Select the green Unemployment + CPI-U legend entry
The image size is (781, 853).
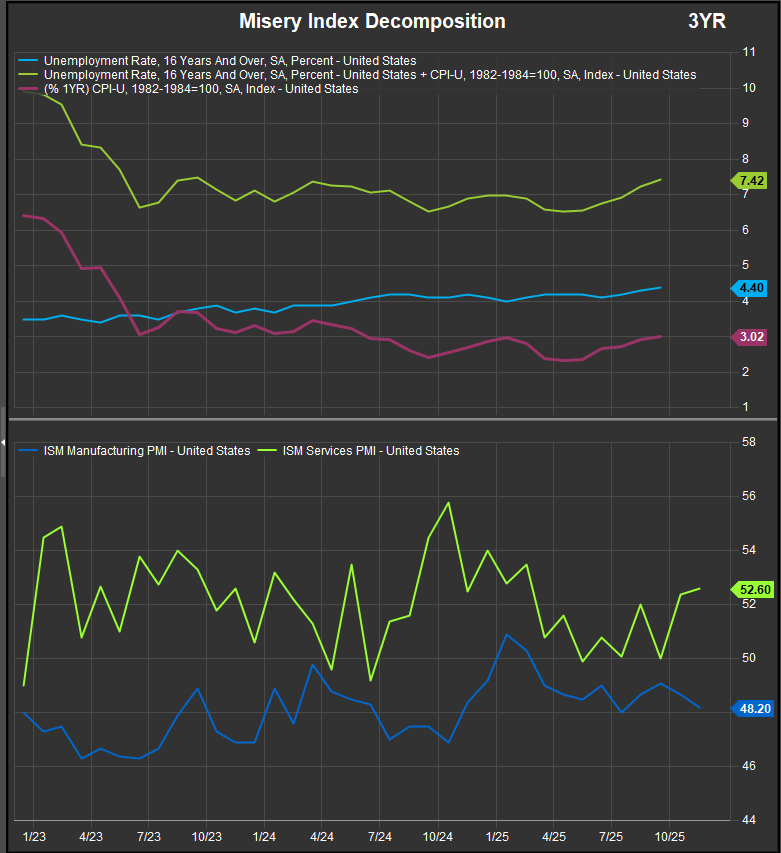[370, 75]
